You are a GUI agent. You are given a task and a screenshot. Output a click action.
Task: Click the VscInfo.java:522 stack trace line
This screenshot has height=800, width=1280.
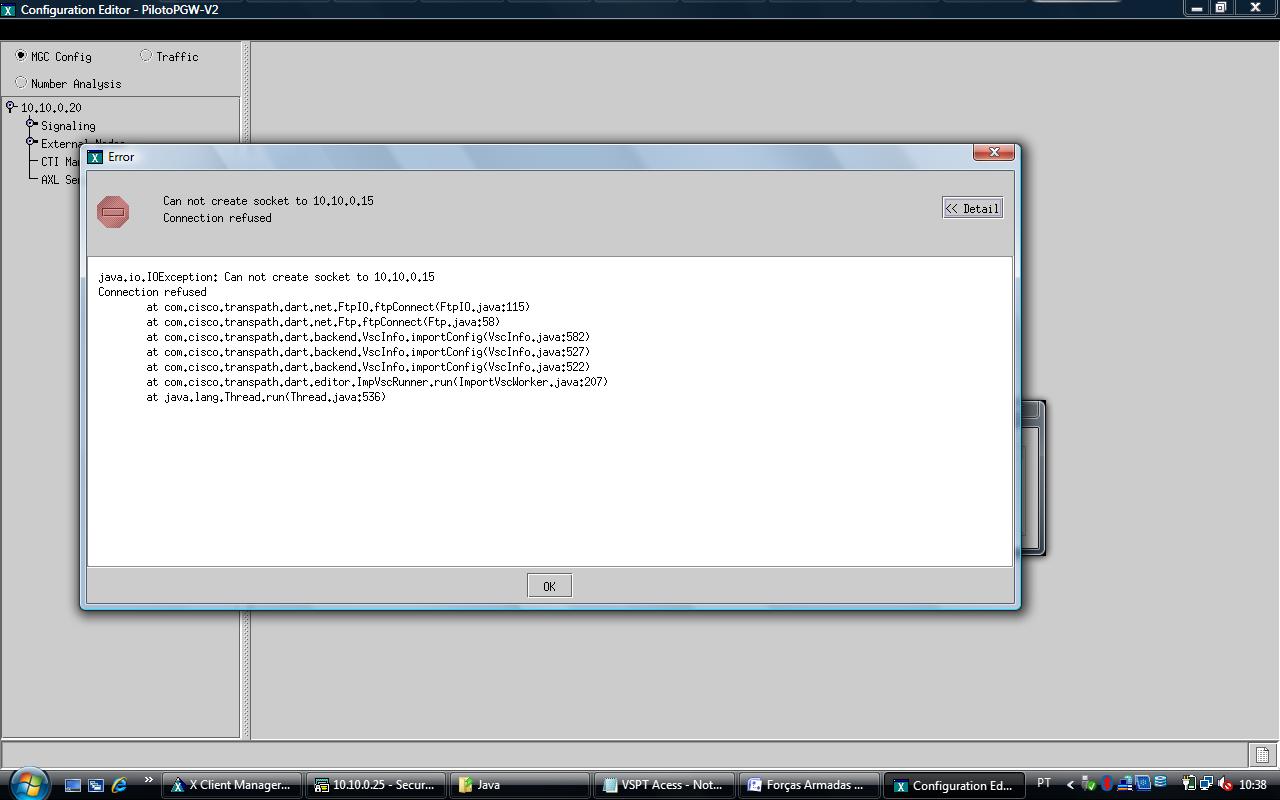tap(368, 367)
